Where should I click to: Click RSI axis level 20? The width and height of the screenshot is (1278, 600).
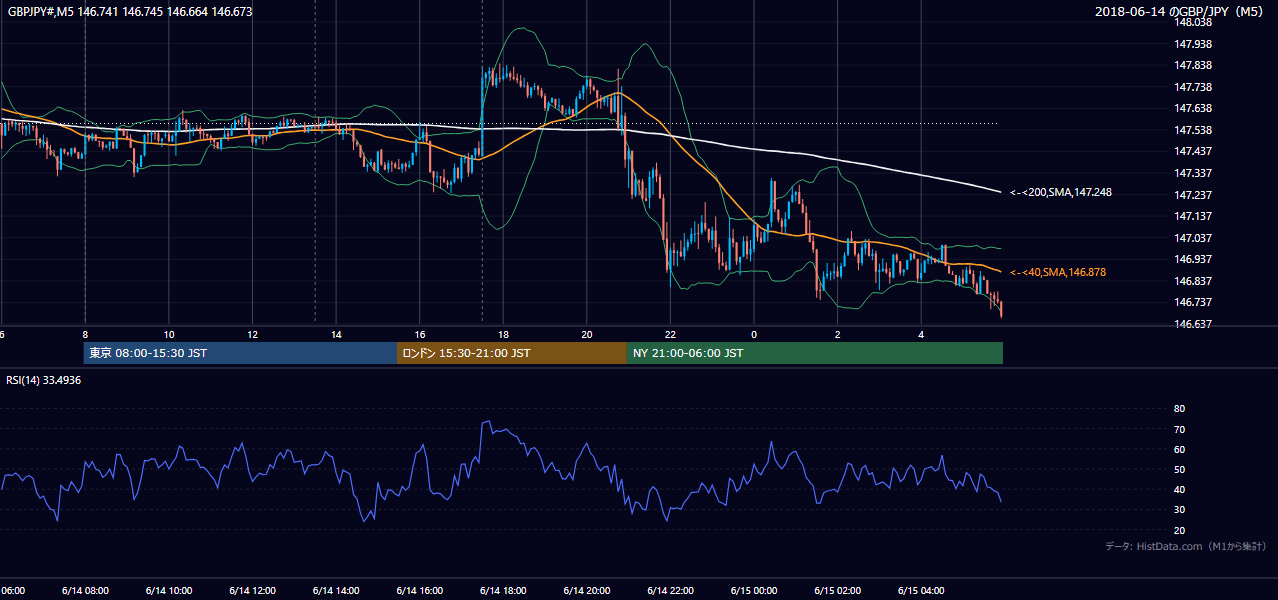point(1179,530)
